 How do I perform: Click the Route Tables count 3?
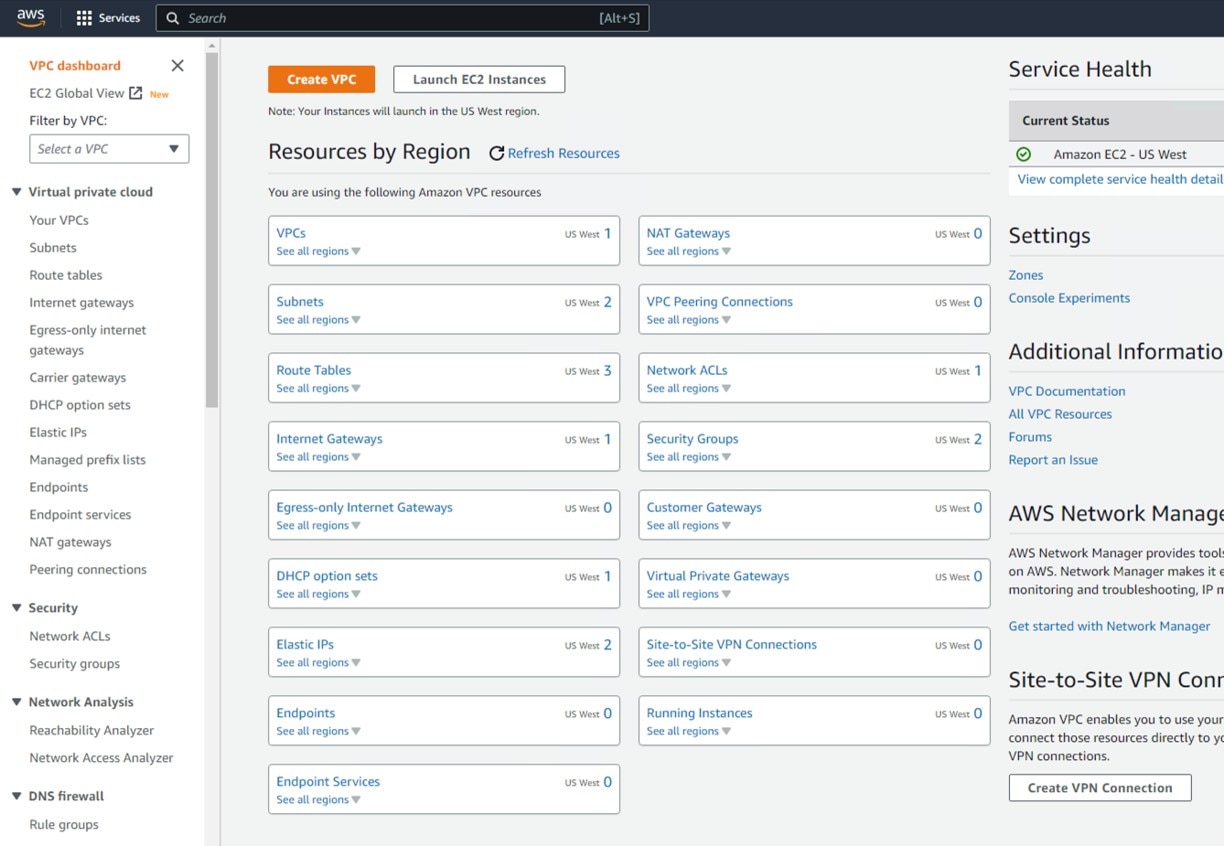click(607, 371)
